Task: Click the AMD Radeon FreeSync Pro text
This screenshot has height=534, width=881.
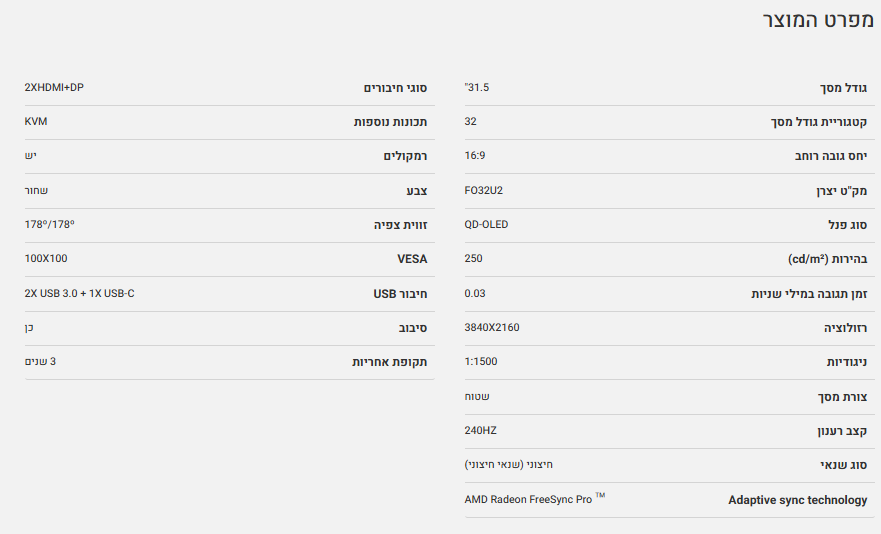Action: tap(528, 499)
